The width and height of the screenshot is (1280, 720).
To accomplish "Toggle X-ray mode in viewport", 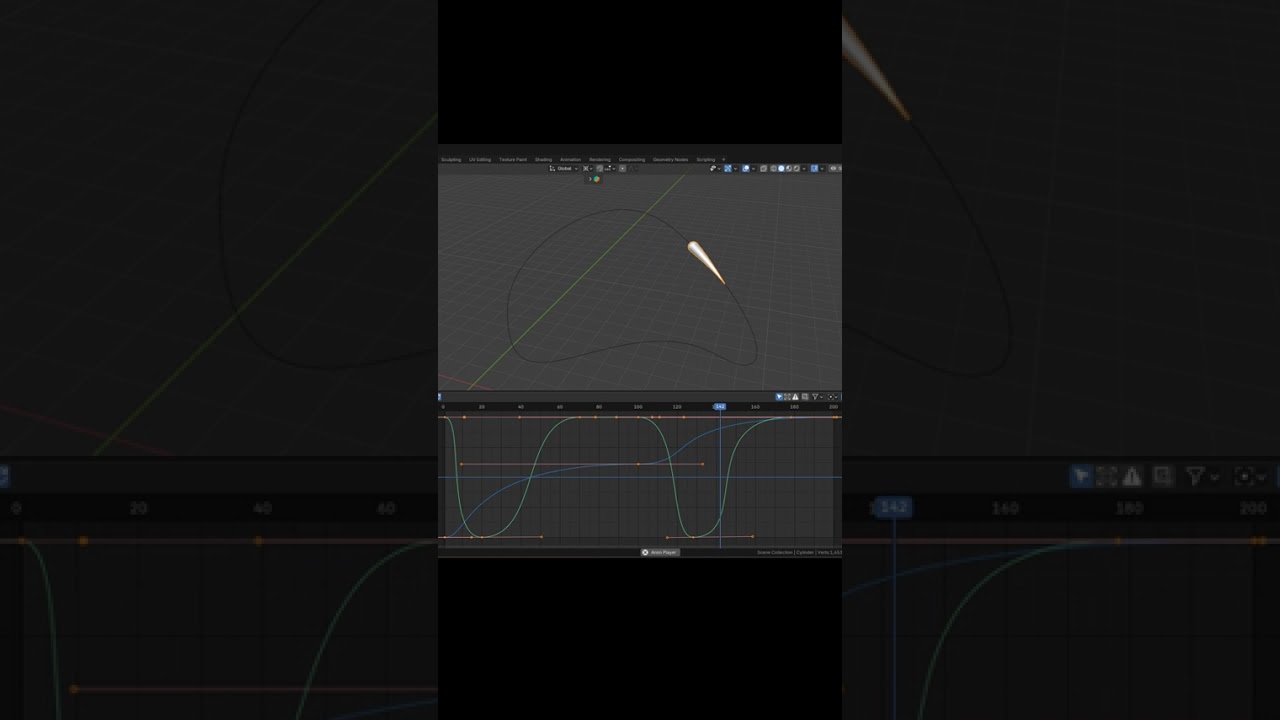I will point(764,168).
